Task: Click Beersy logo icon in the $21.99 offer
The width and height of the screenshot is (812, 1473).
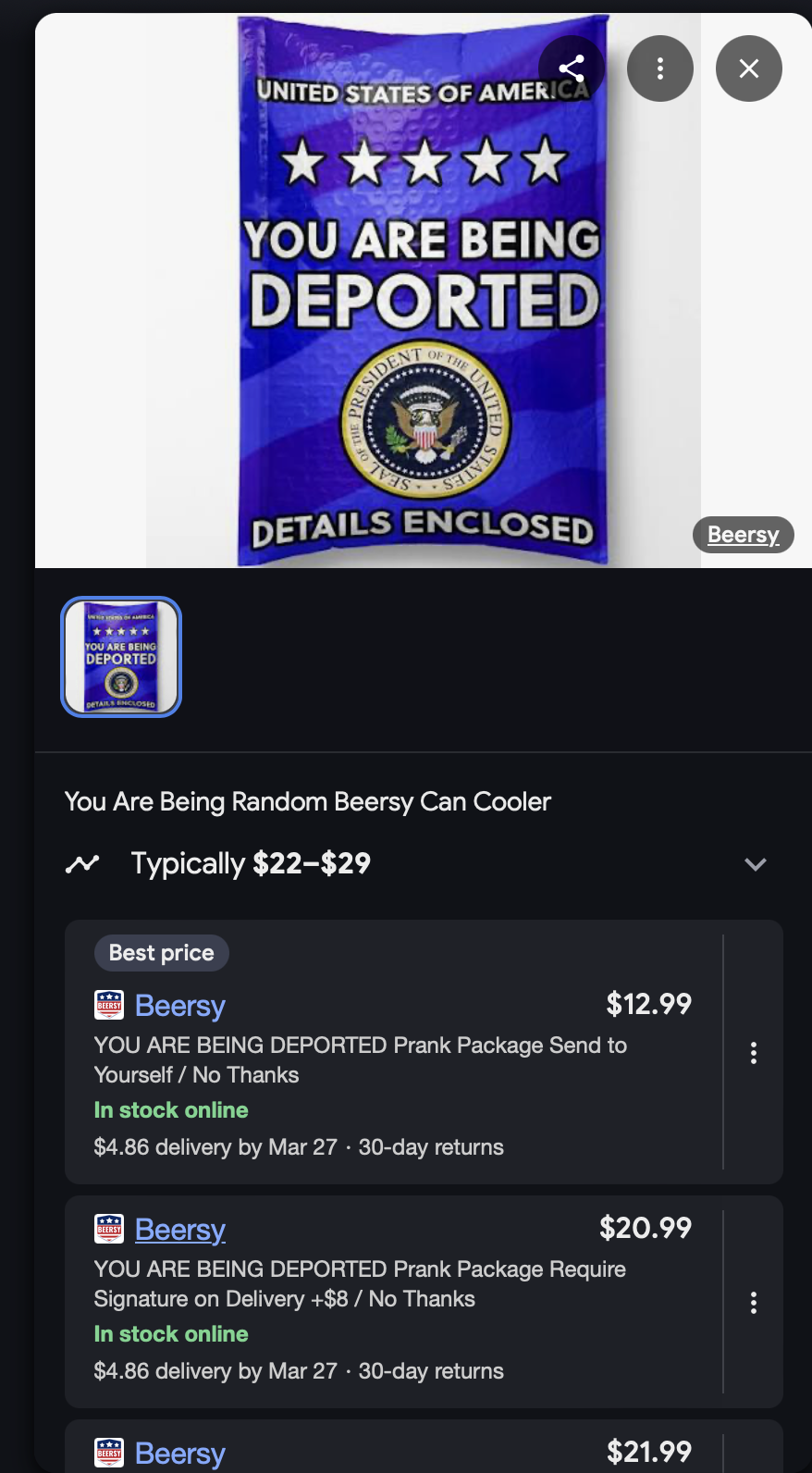Action: [109, 1453]
